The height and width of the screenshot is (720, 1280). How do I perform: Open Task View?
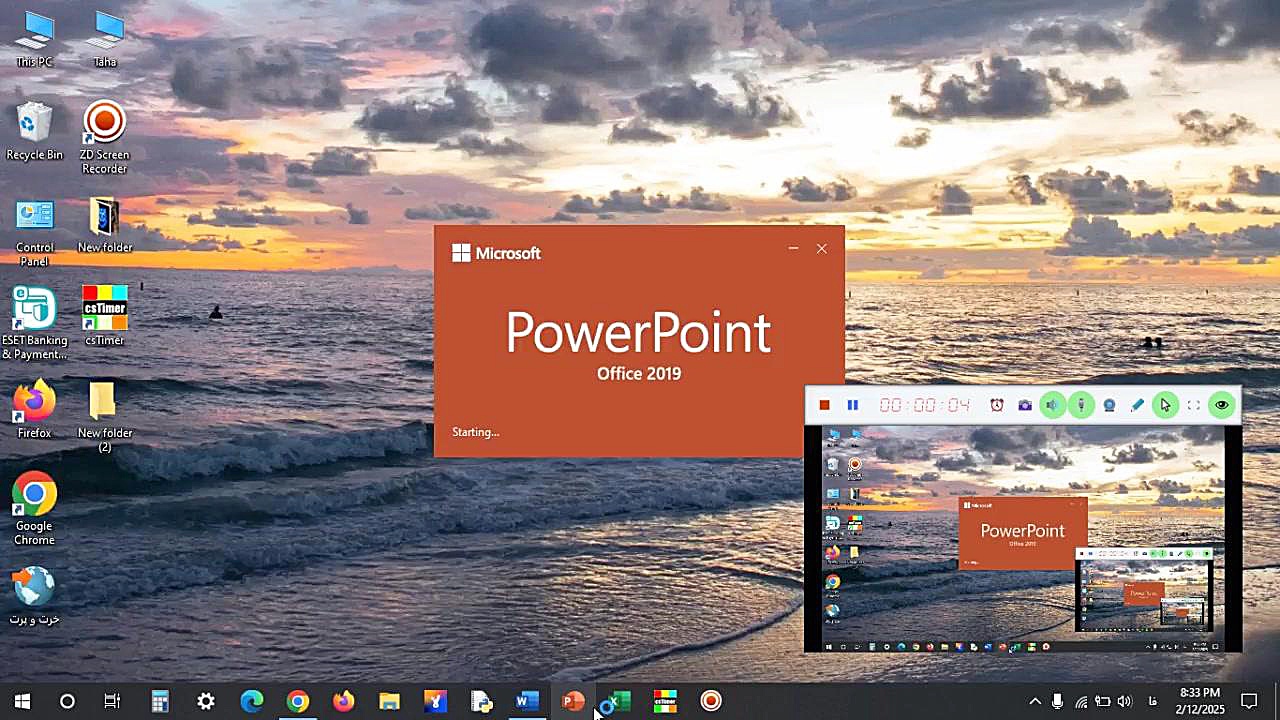112,701
